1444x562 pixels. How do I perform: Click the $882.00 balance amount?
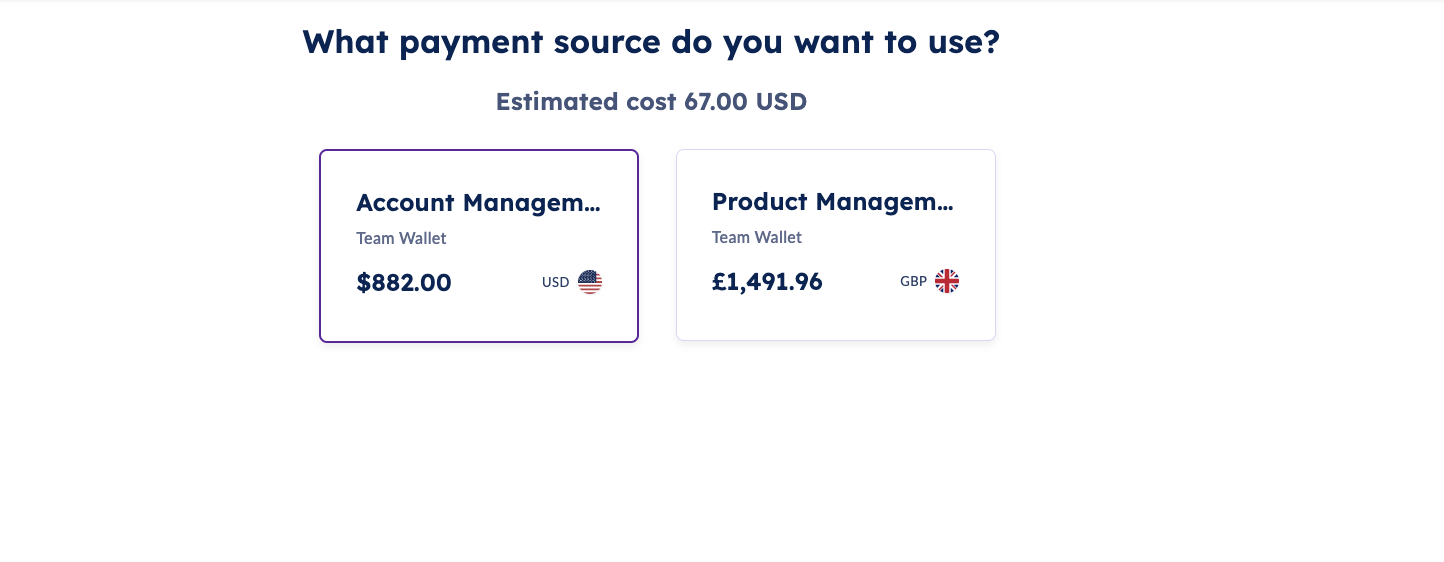click(404, 283)
